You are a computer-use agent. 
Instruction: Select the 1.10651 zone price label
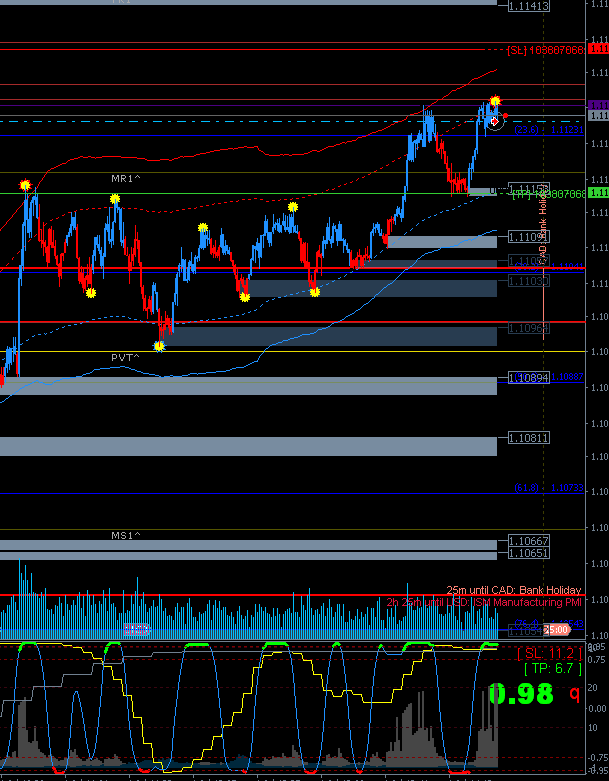(529, 553)
